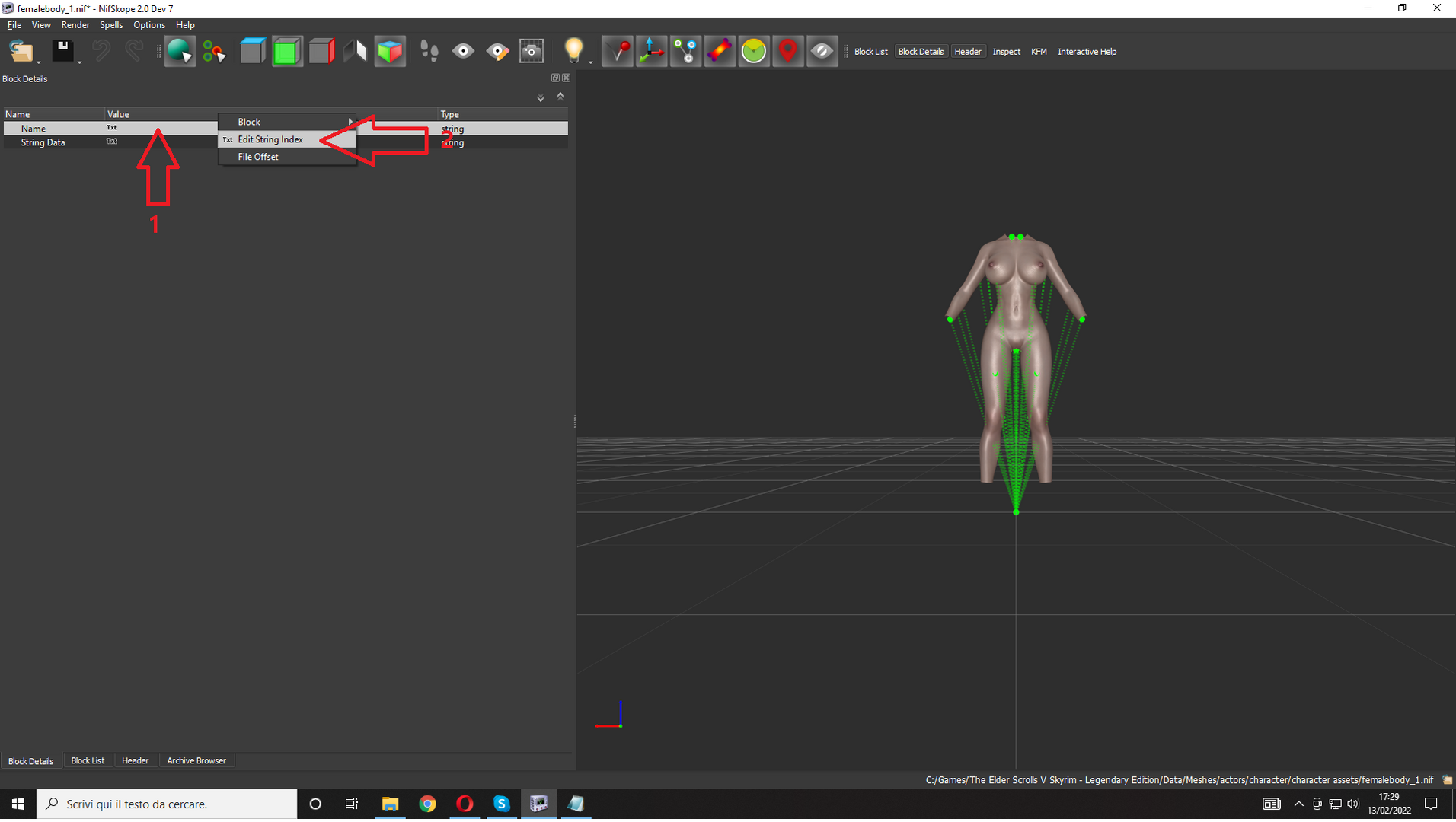Take a screenshot with camera icon
This screenshot has width=1456, height=822.
click(x=532, y=51)
